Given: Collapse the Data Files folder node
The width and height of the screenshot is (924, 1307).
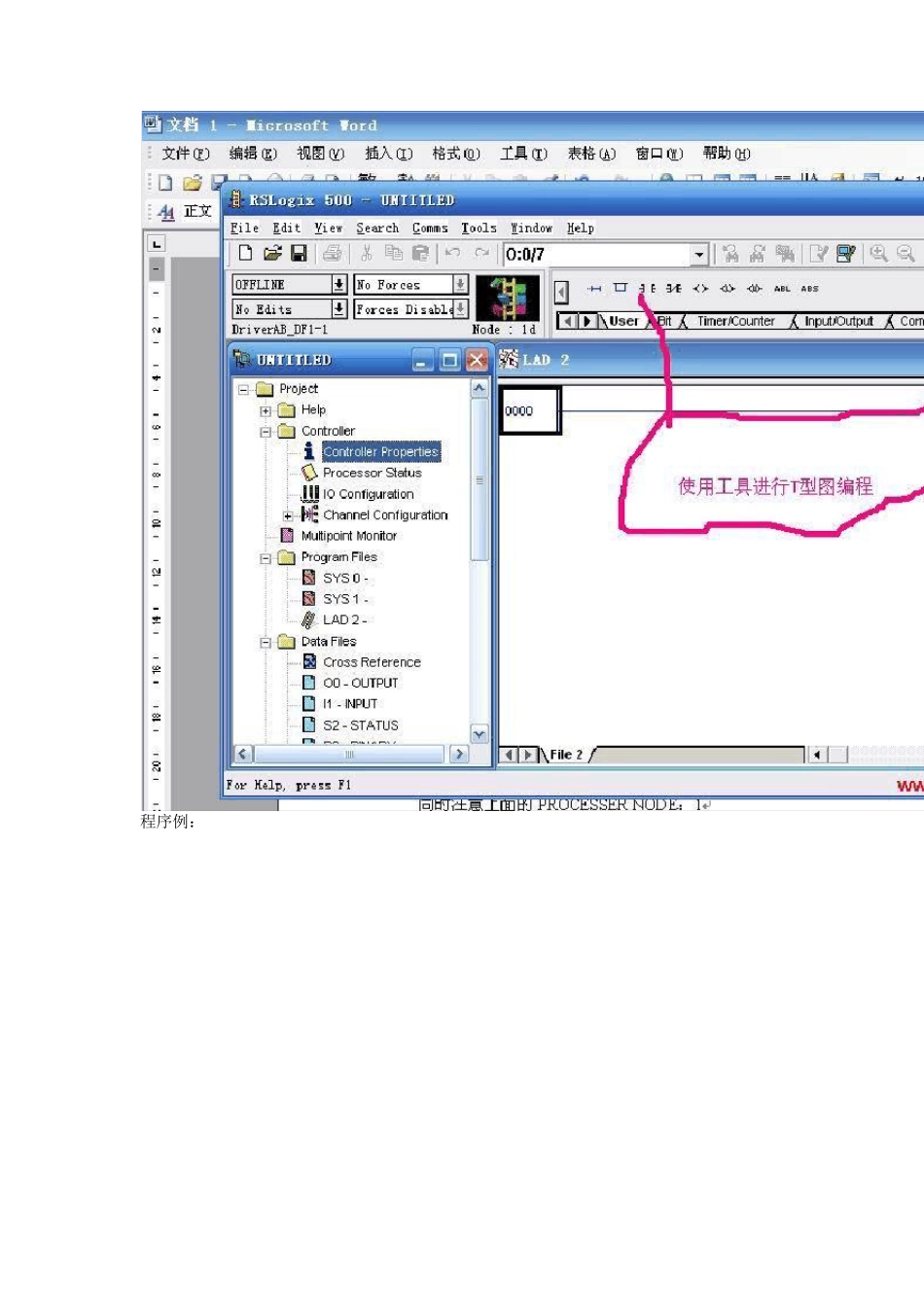Looking at the screenshot, I should (266, 643).
